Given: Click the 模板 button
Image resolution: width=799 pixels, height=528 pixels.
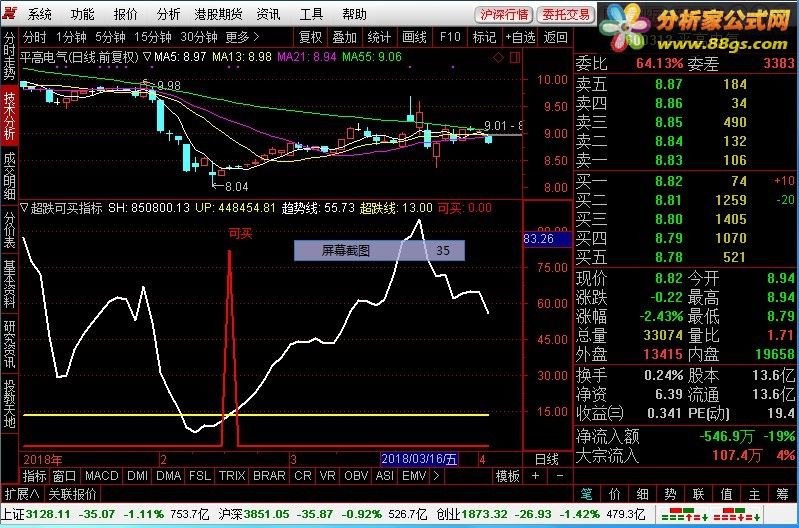Looking at the screenshot, I should click(509, 476).
